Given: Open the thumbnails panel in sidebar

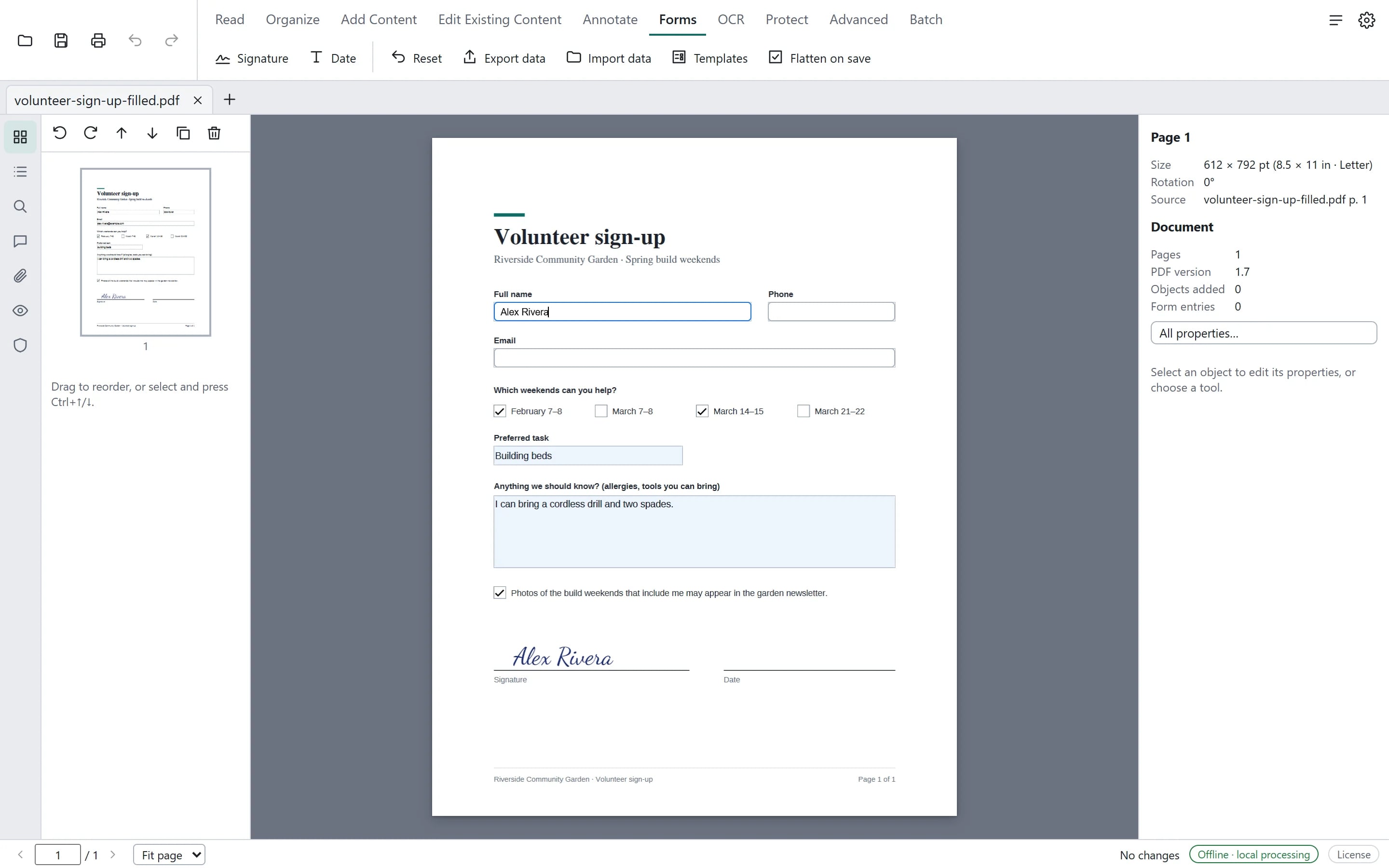Looking at the screenshot, I should pyautogui.click(x=20, y=136).
